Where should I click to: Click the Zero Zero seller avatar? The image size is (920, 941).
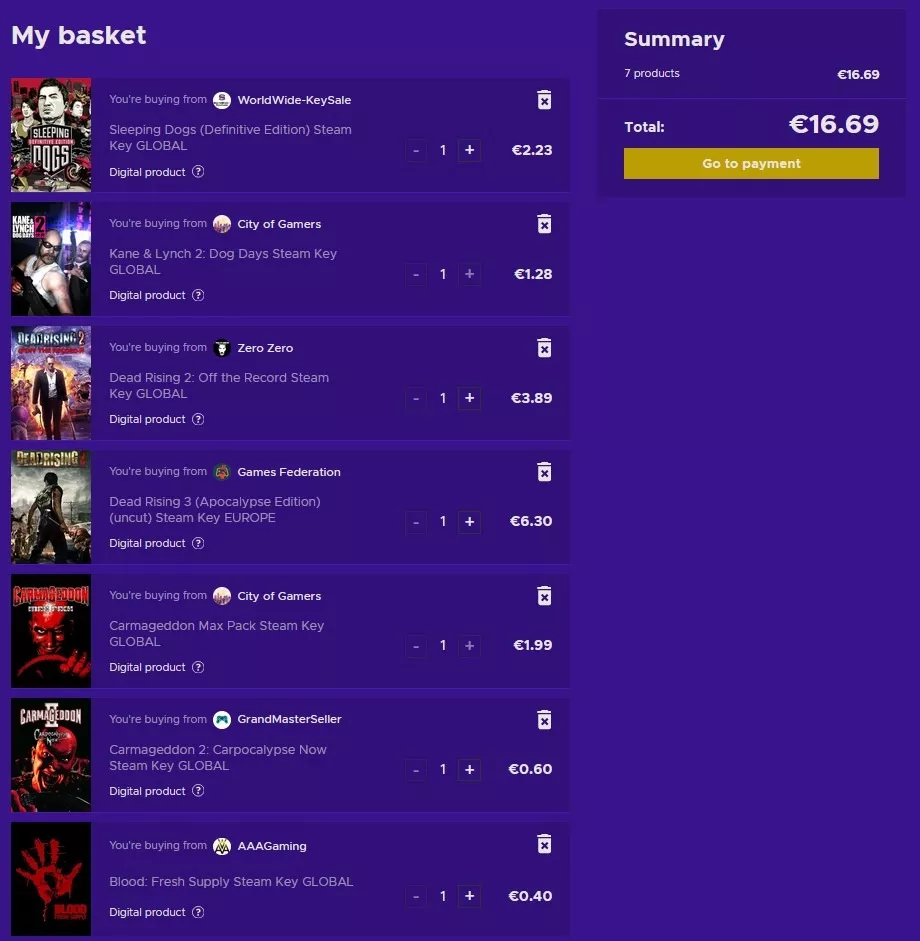pyautogui.click(x=222, y=348)
